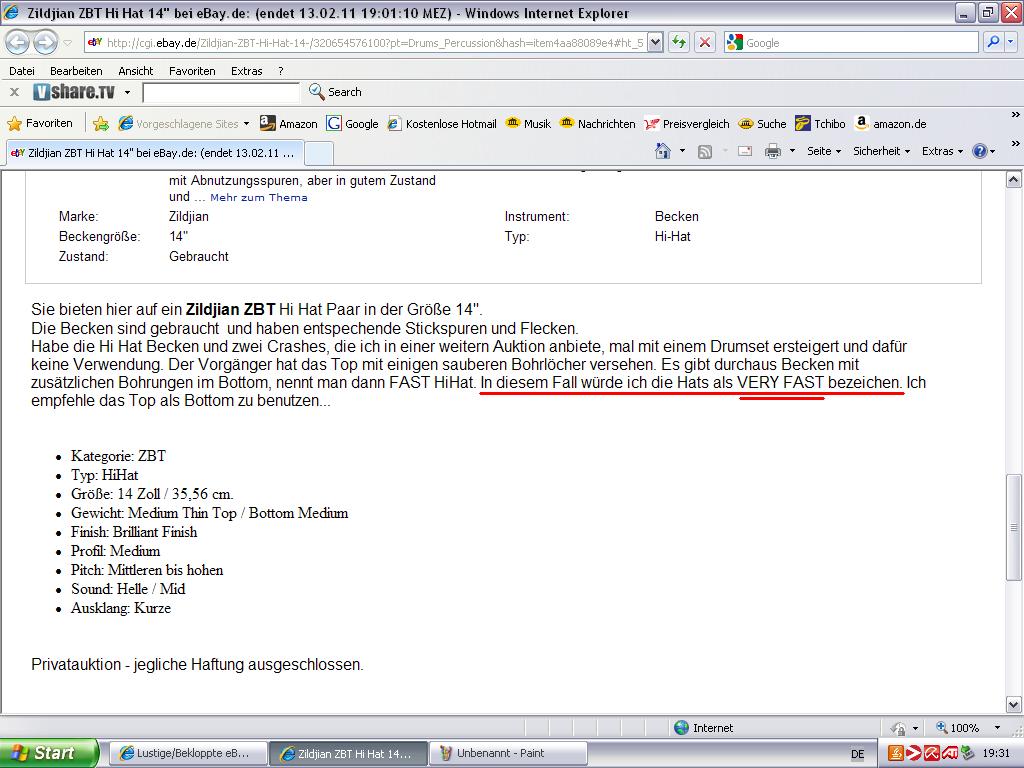
Task: Print the page with the printer icon
Action: coord(773,152)
